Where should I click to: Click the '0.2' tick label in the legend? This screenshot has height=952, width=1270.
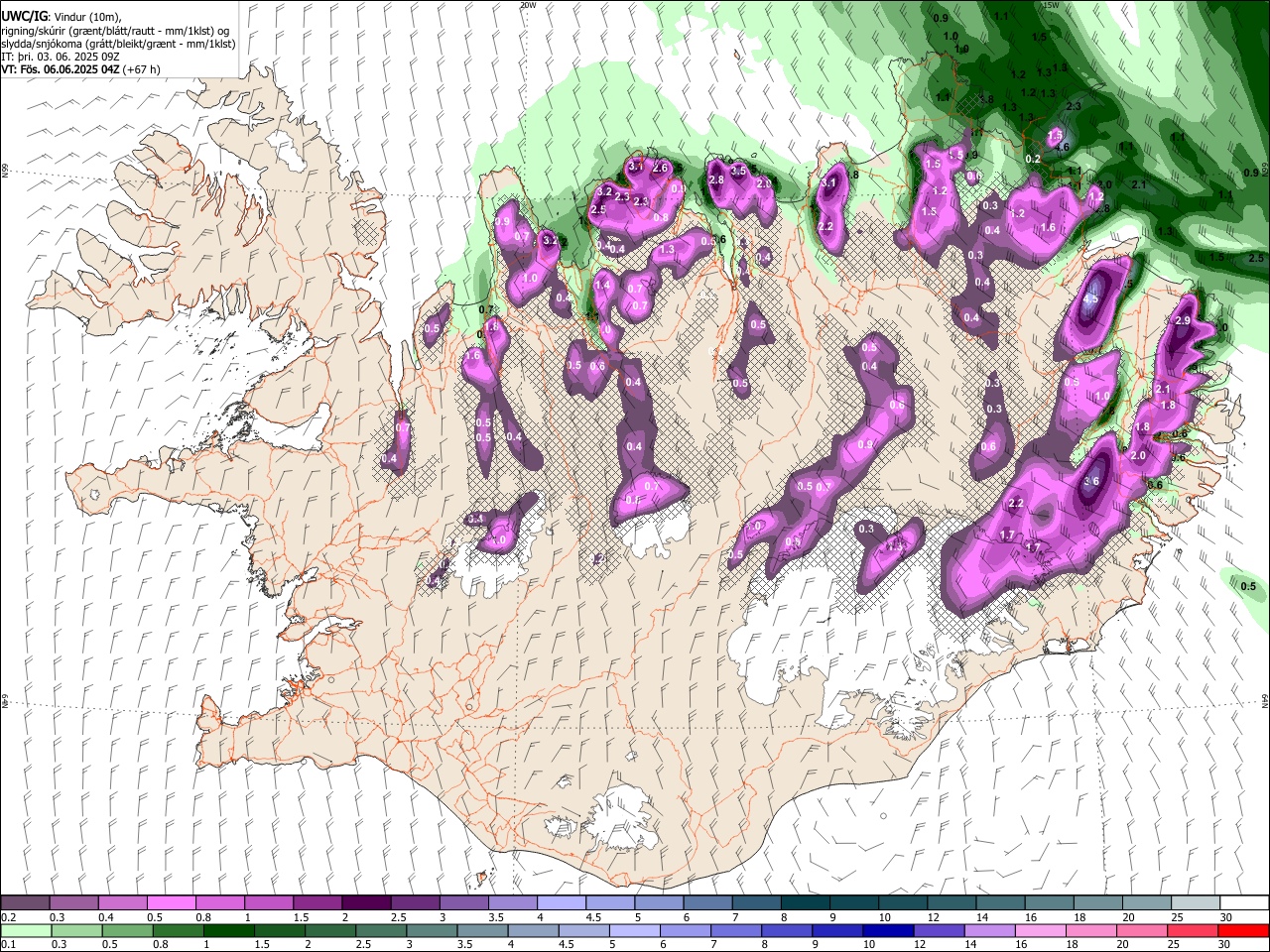8,917
